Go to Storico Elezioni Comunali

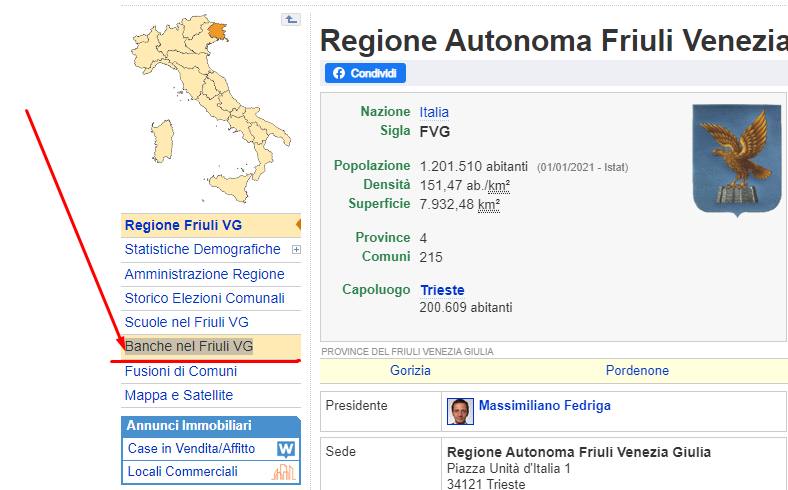click(204, 298)
